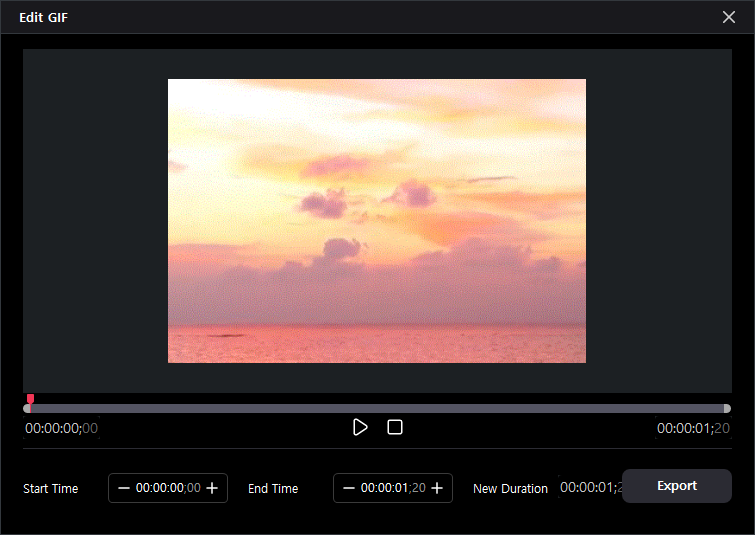Click the sunset preview image
This screenshot has width=755, height=535.
pyautogui.click(x=377, y=220)
